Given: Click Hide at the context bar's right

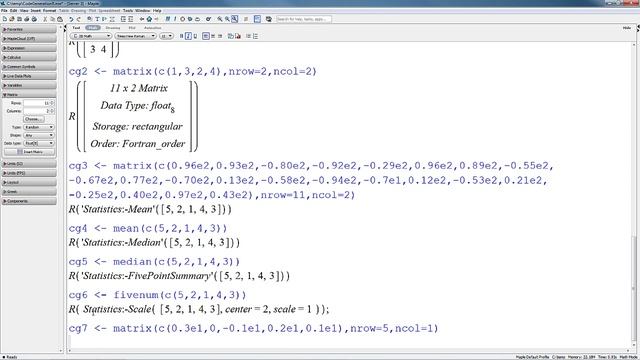Looking at the screenshot, I should tap(627, 28).
